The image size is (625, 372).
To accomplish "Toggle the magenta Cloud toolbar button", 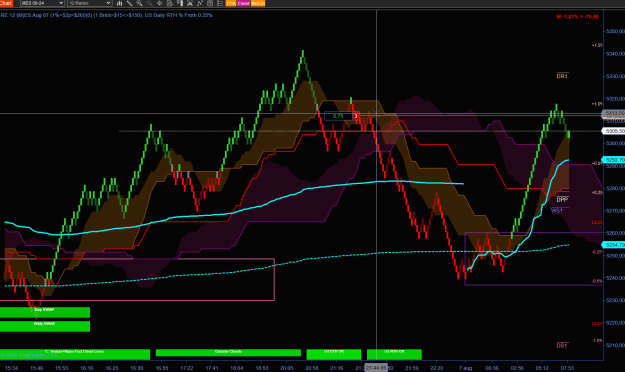I will click(244, 3).
